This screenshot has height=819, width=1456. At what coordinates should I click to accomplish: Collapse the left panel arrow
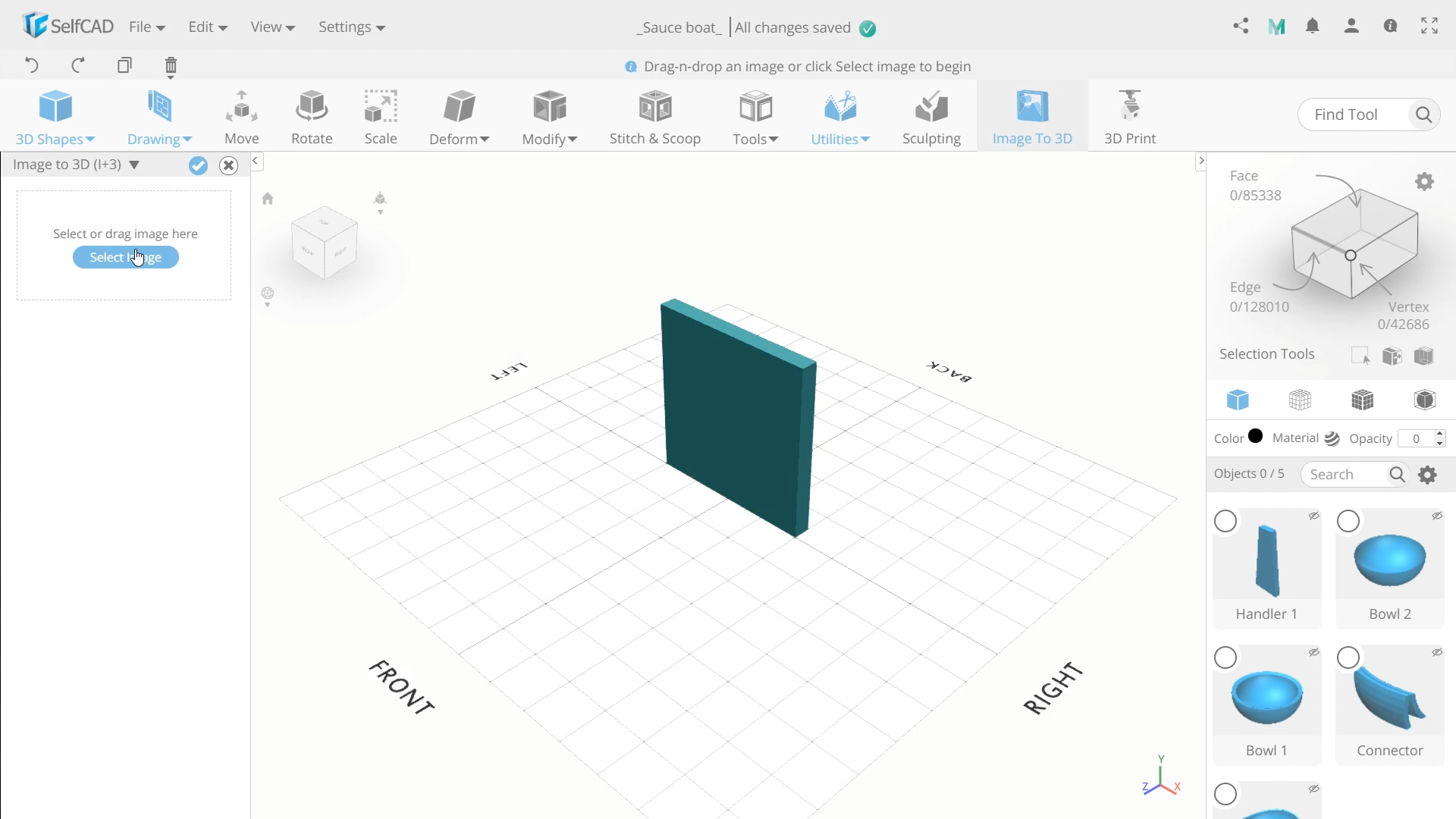click(256, 161)
